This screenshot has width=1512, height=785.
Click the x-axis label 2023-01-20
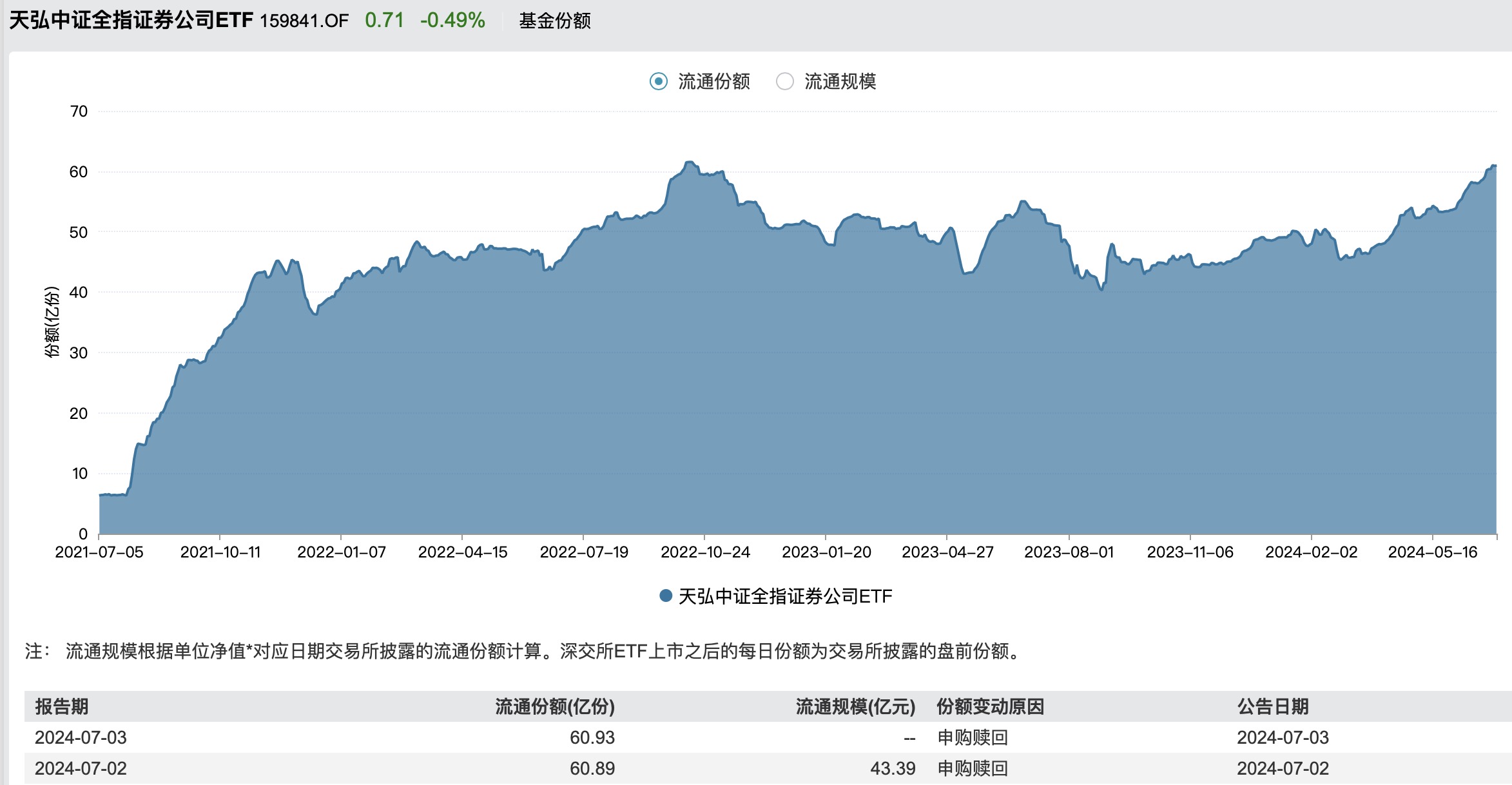(826, 552)
